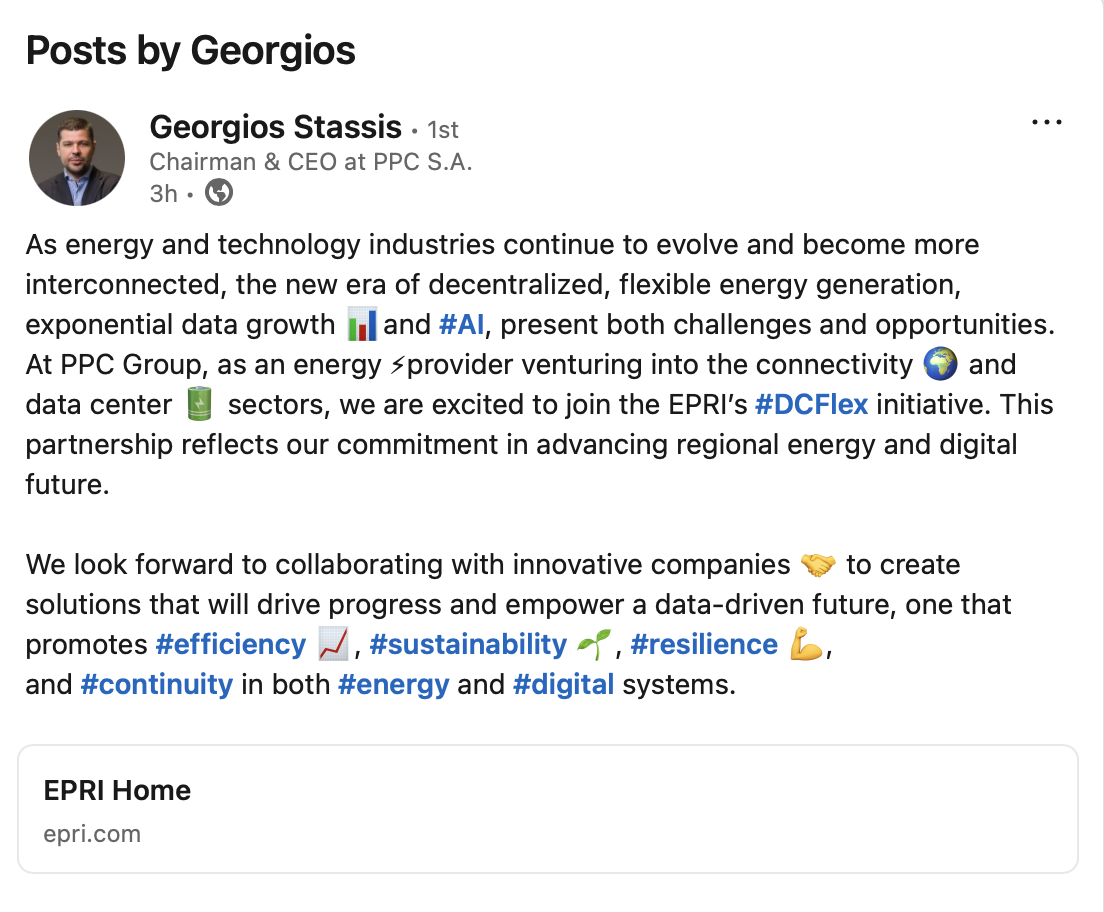Click the #energy hashtag
Image resolution: width=1104 pixels, height=912 pixels.
[394, 685]
